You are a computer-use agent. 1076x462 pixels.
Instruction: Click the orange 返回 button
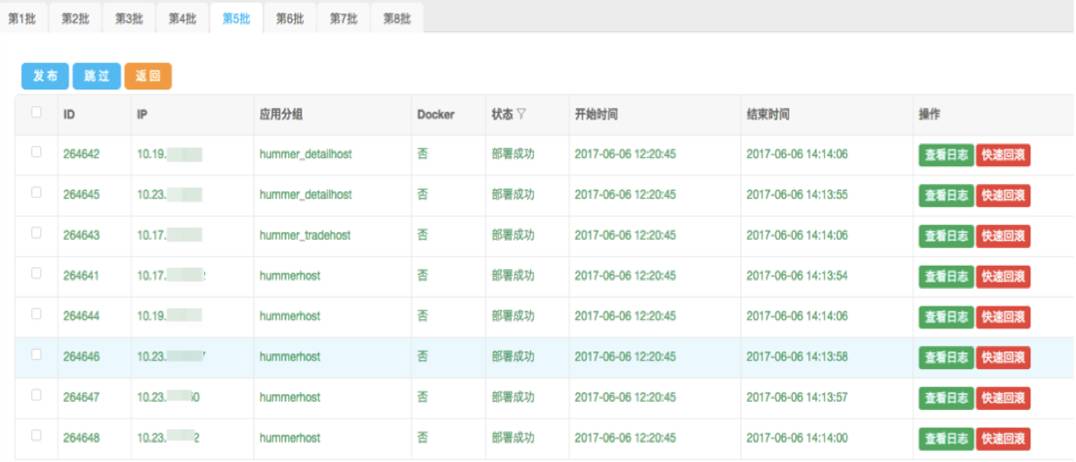coord(148,76)
